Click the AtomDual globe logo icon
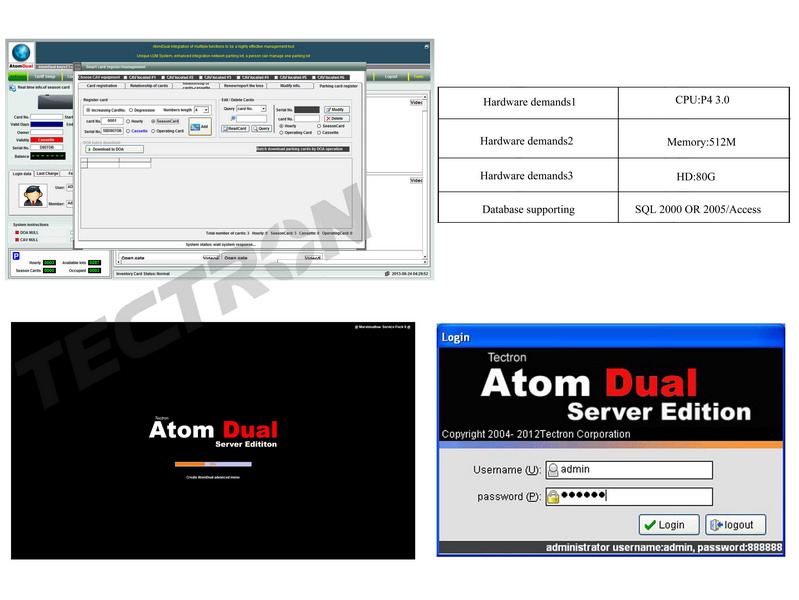This screenshot has width=799, height=600. [21, 52]
